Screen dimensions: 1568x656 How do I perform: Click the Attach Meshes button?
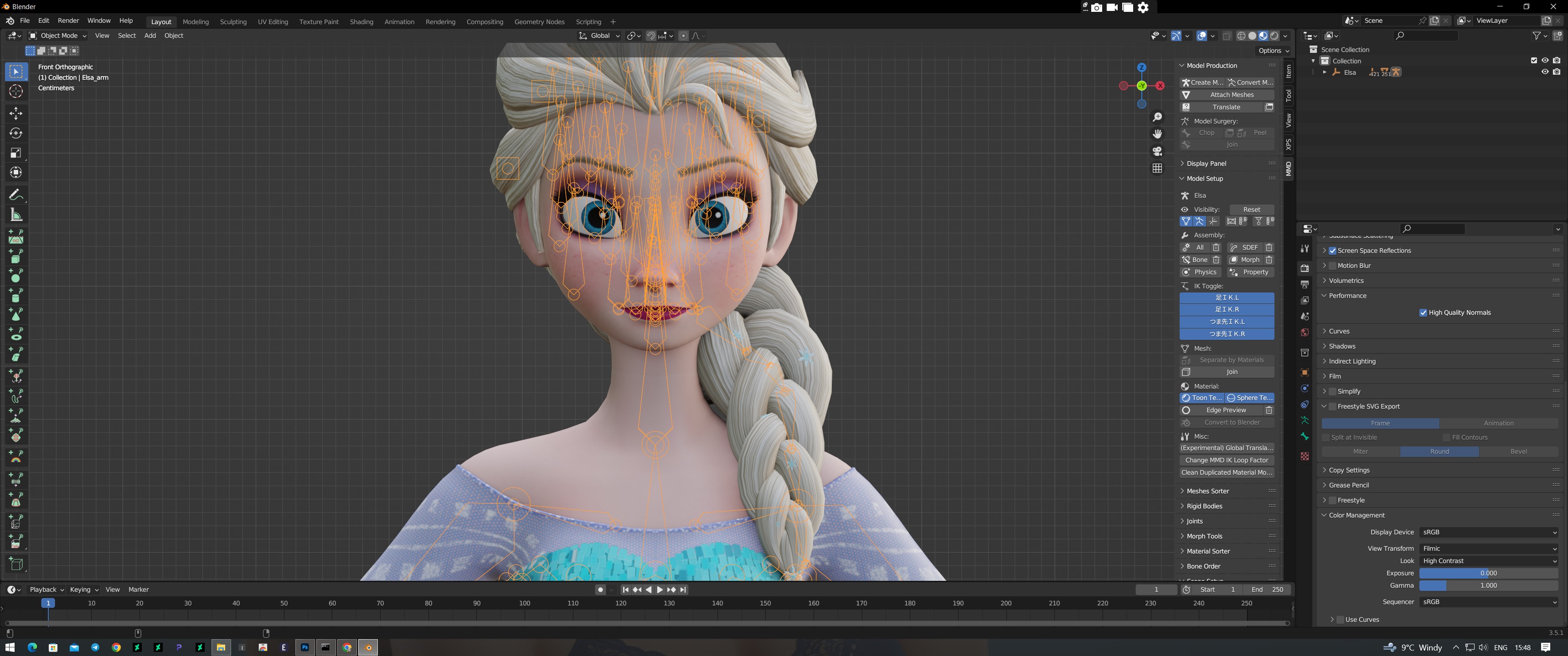click(x=1227, y=95)
